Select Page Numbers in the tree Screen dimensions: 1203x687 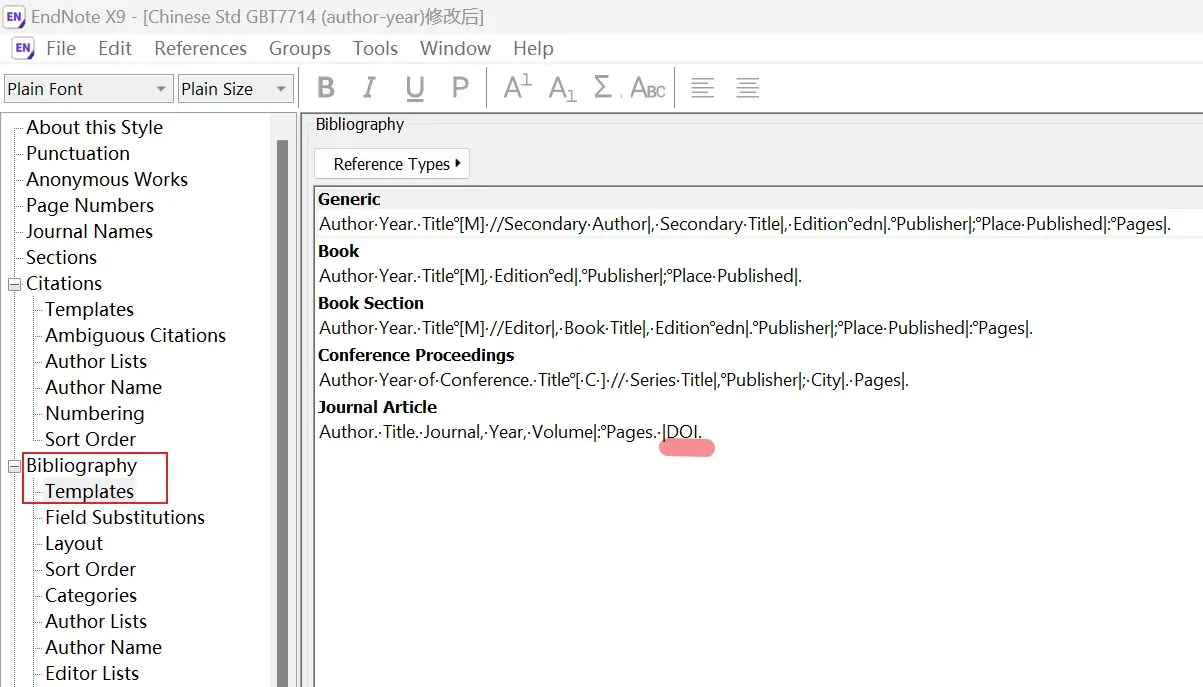coord(90,205)
